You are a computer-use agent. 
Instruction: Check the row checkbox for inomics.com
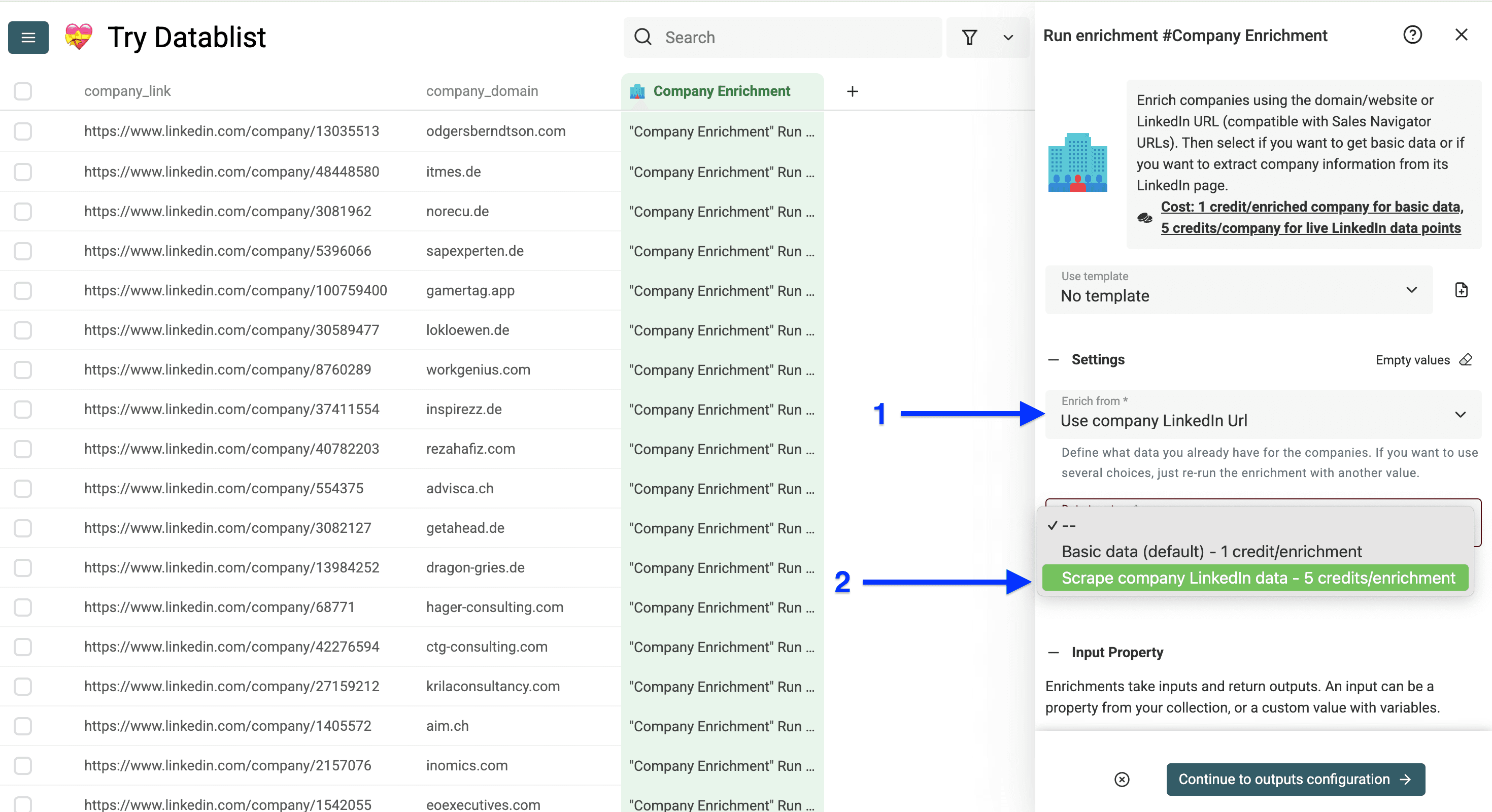coord(23,766)
